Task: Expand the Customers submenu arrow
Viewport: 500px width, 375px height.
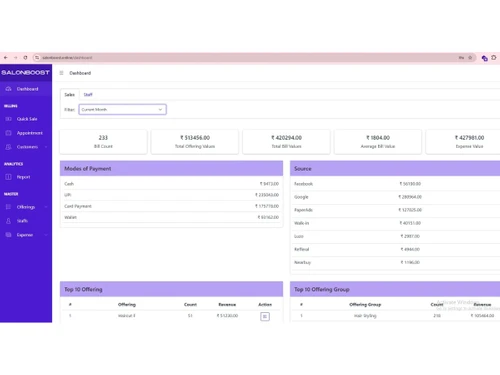Action: coord(46,147)
